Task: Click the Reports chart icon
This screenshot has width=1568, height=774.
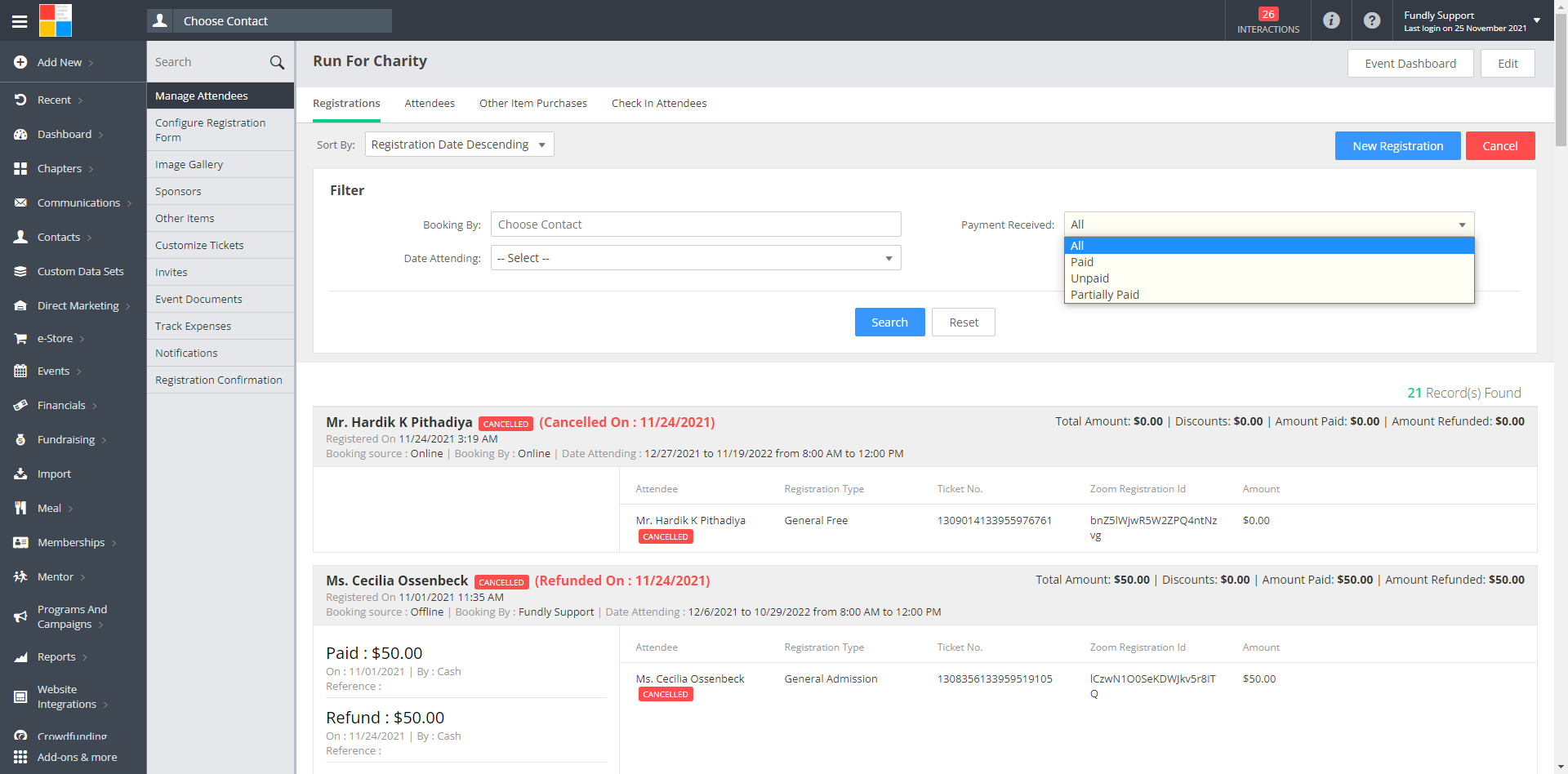Action: pyautogui.click(x=20, y=656)
